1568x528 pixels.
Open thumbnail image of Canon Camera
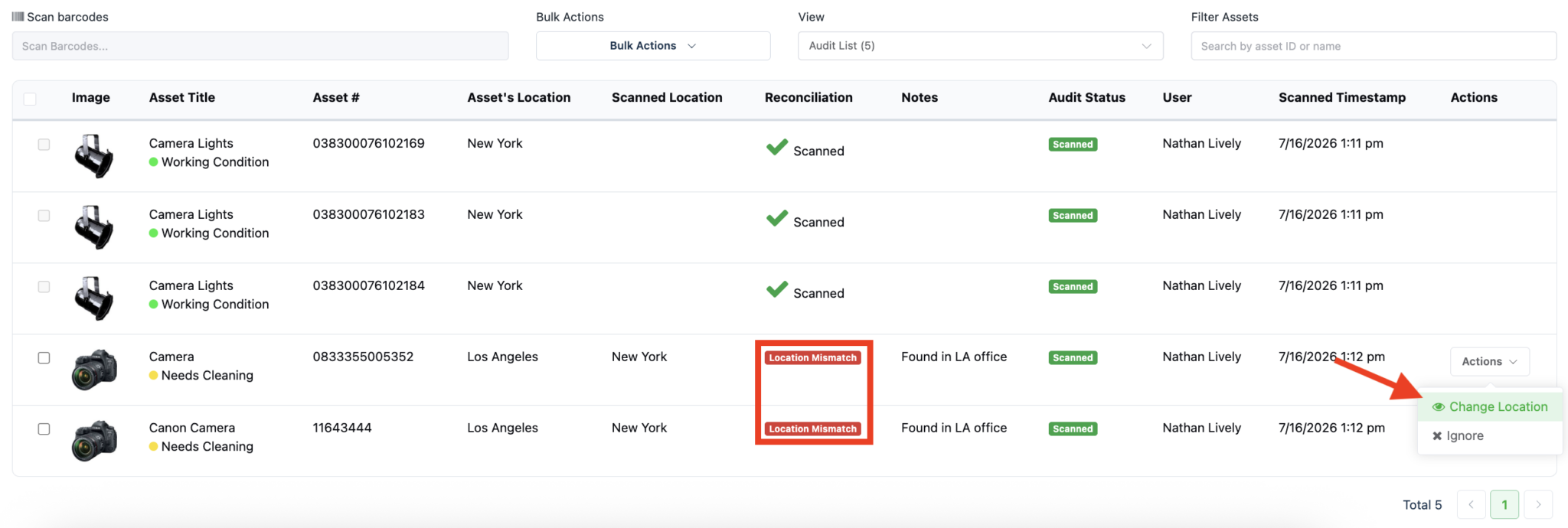click(x=94, y=441)
